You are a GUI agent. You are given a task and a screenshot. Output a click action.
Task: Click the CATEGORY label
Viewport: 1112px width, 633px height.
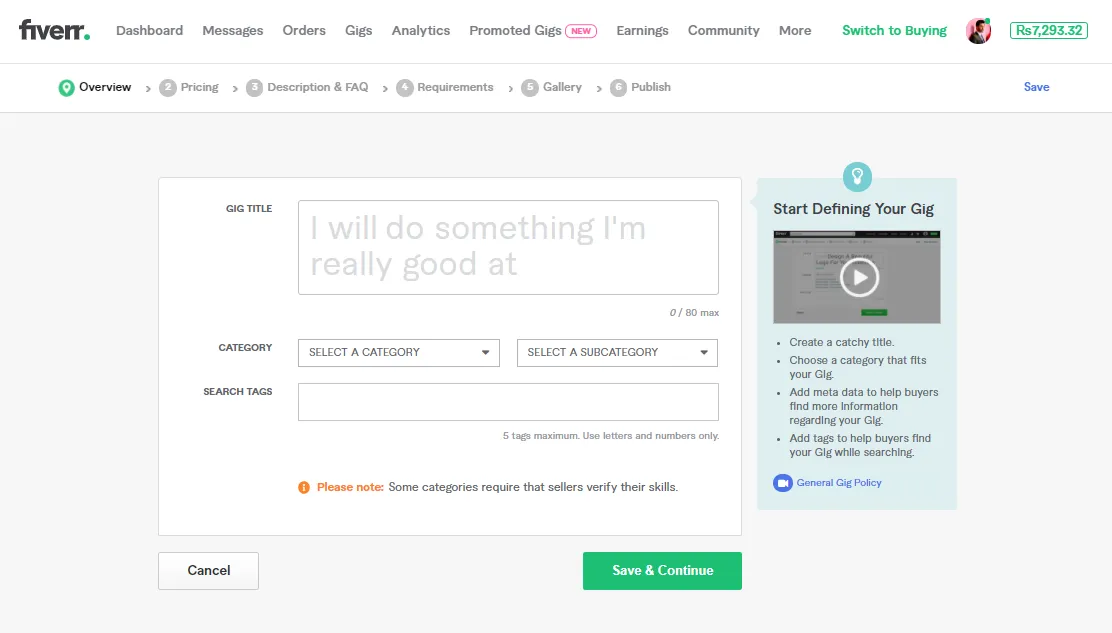(245, 347)
